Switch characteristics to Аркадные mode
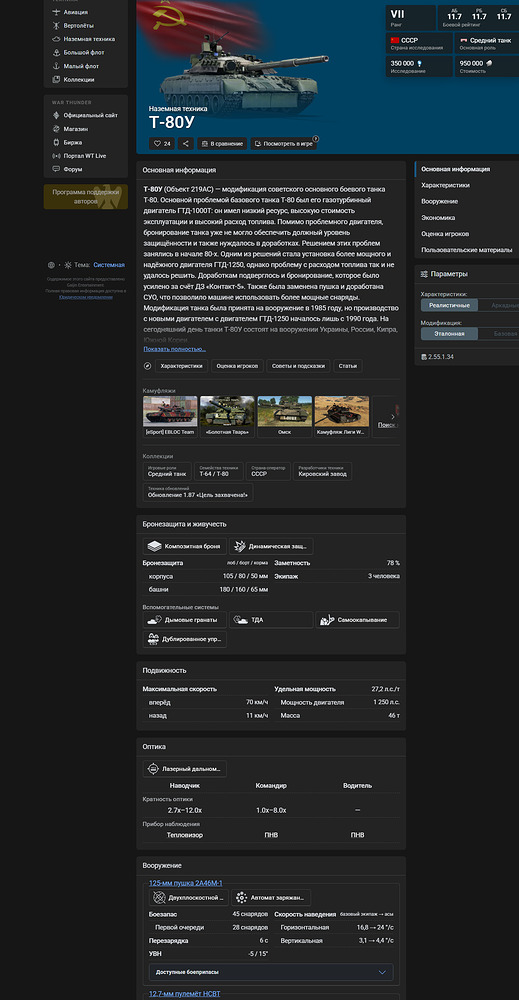 501,305
